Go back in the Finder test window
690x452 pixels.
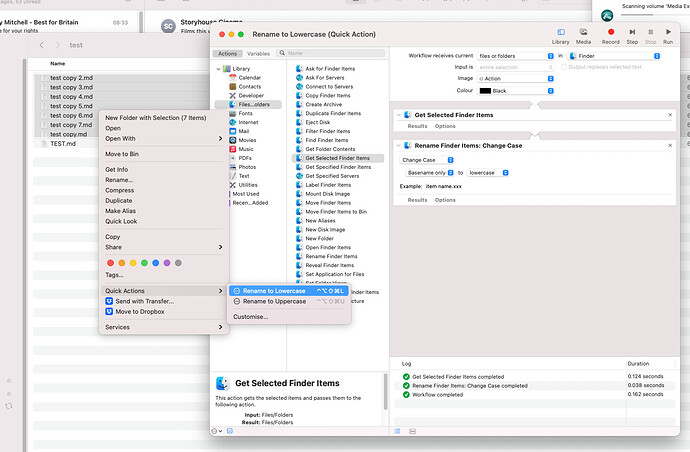42,45
